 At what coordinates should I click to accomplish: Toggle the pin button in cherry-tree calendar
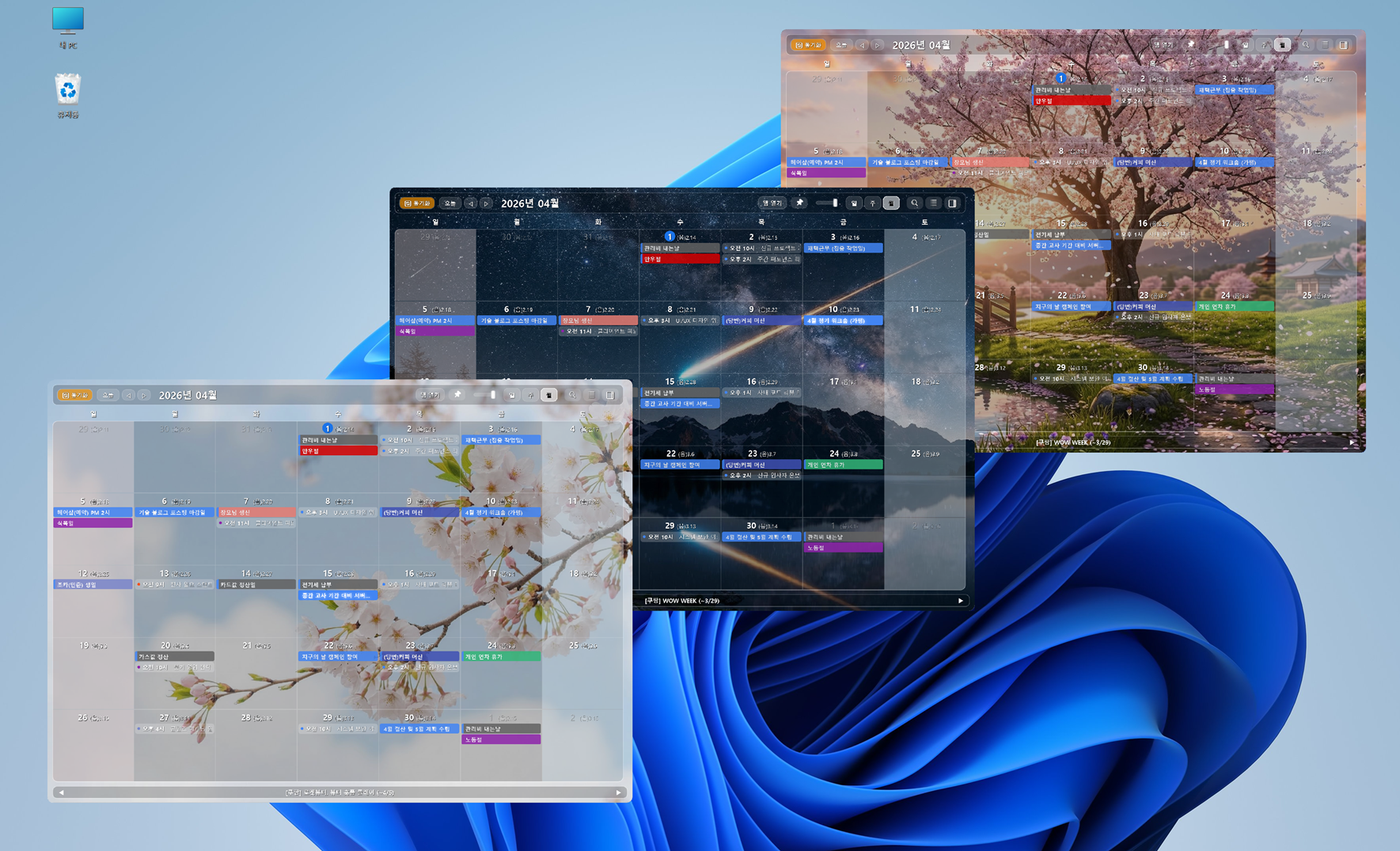[x=1191, y=45]
